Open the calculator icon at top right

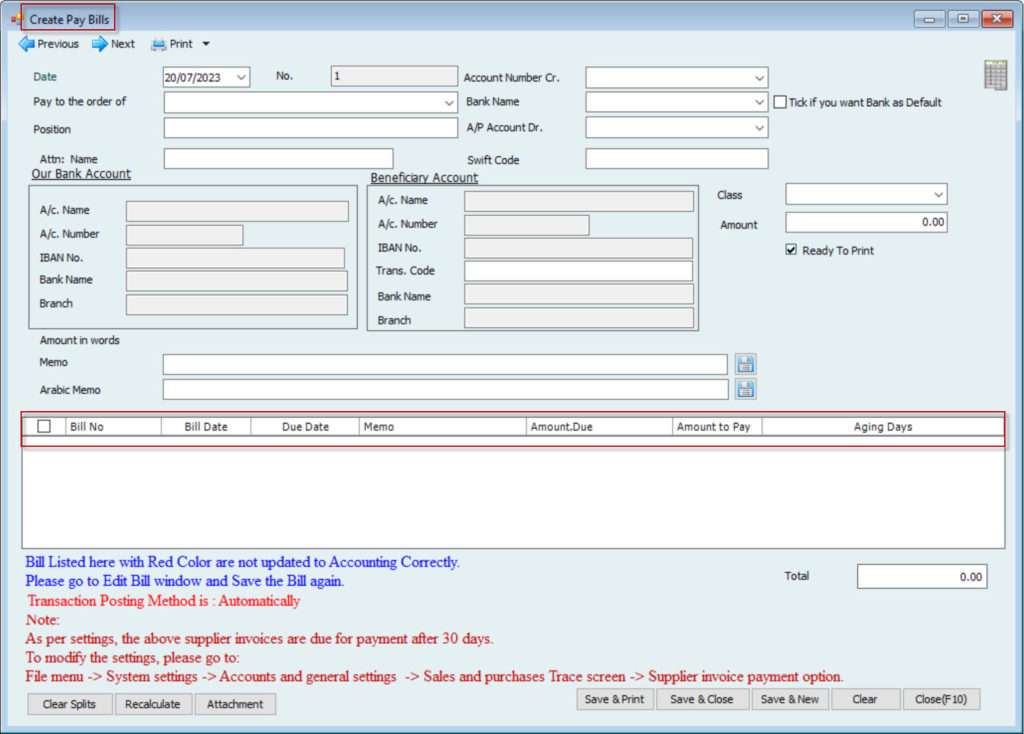(995, 75)
